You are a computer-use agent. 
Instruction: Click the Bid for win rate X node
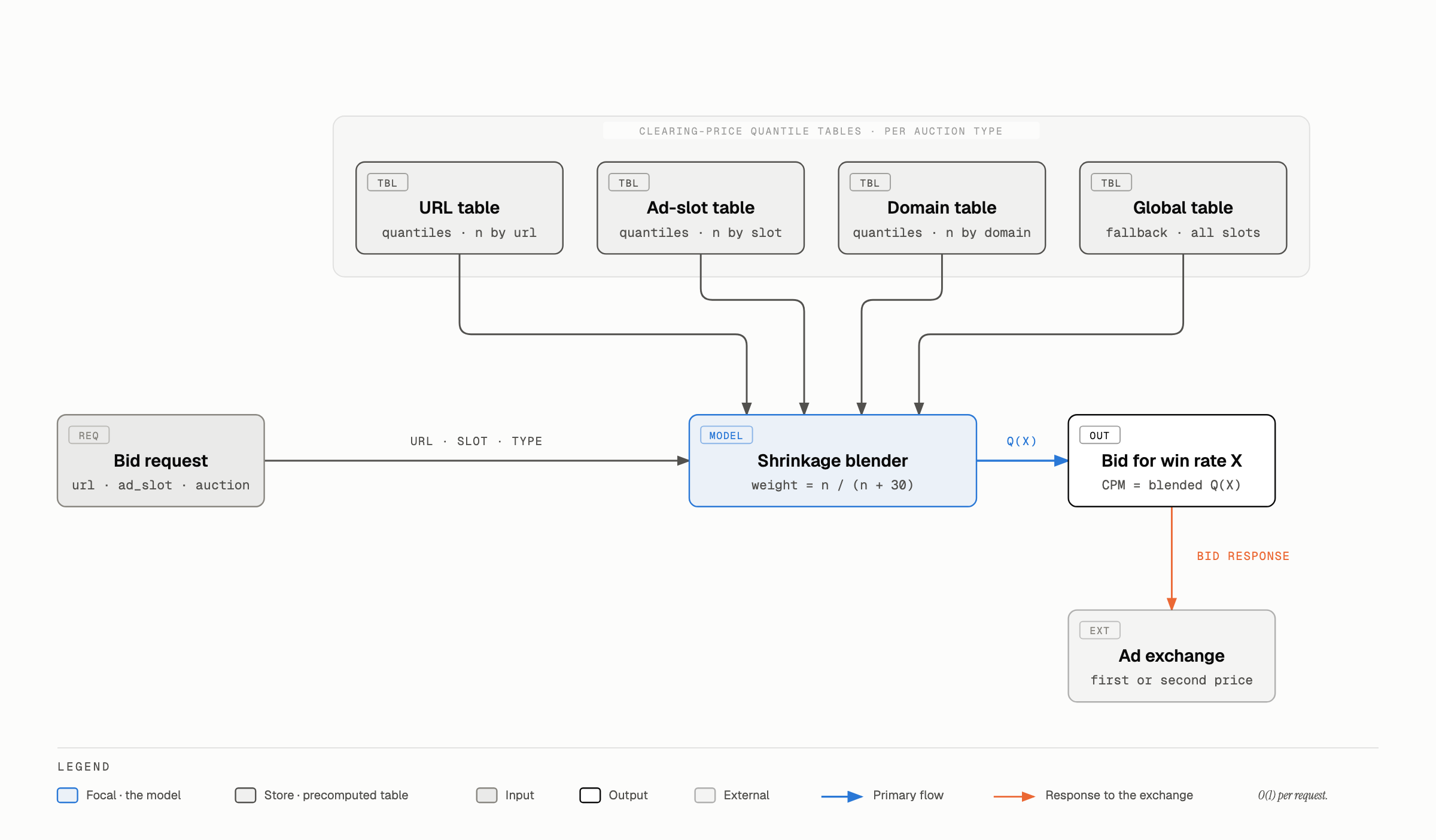(1172, 461)
